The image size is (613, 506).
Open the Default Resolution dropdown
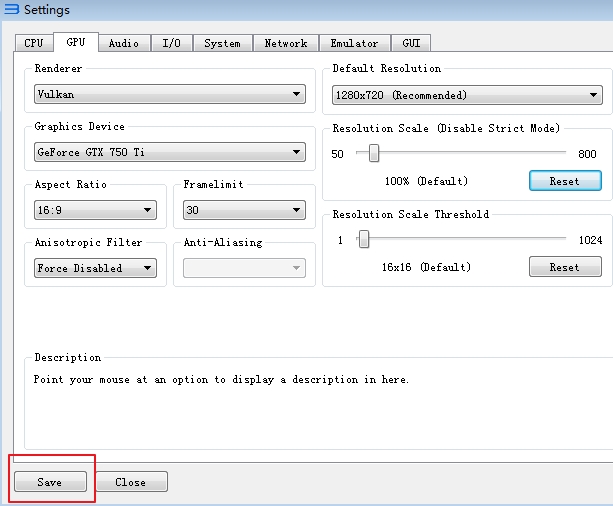pyautogui.click(x=467, y=95)
